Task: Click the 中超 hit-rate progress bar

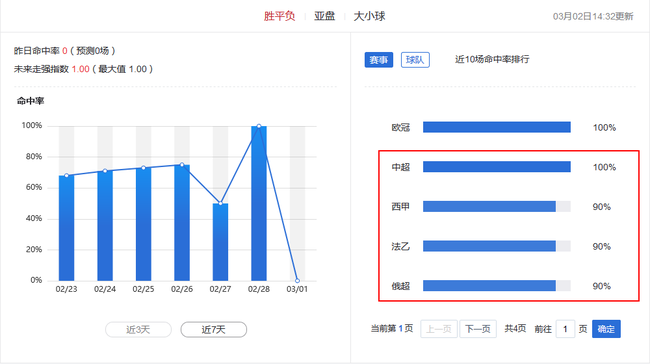Action: [497, 167]
